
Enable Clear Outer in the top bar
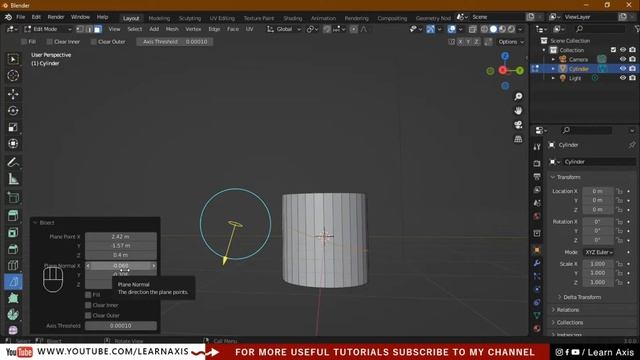[x=93, y=42]
